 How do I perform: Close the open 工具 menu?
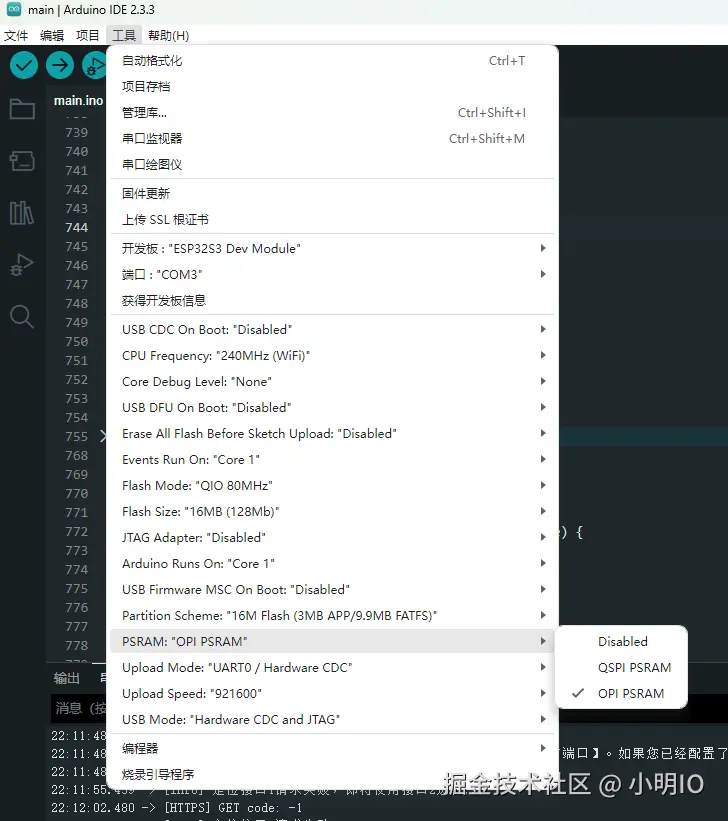tap(124, 36)
